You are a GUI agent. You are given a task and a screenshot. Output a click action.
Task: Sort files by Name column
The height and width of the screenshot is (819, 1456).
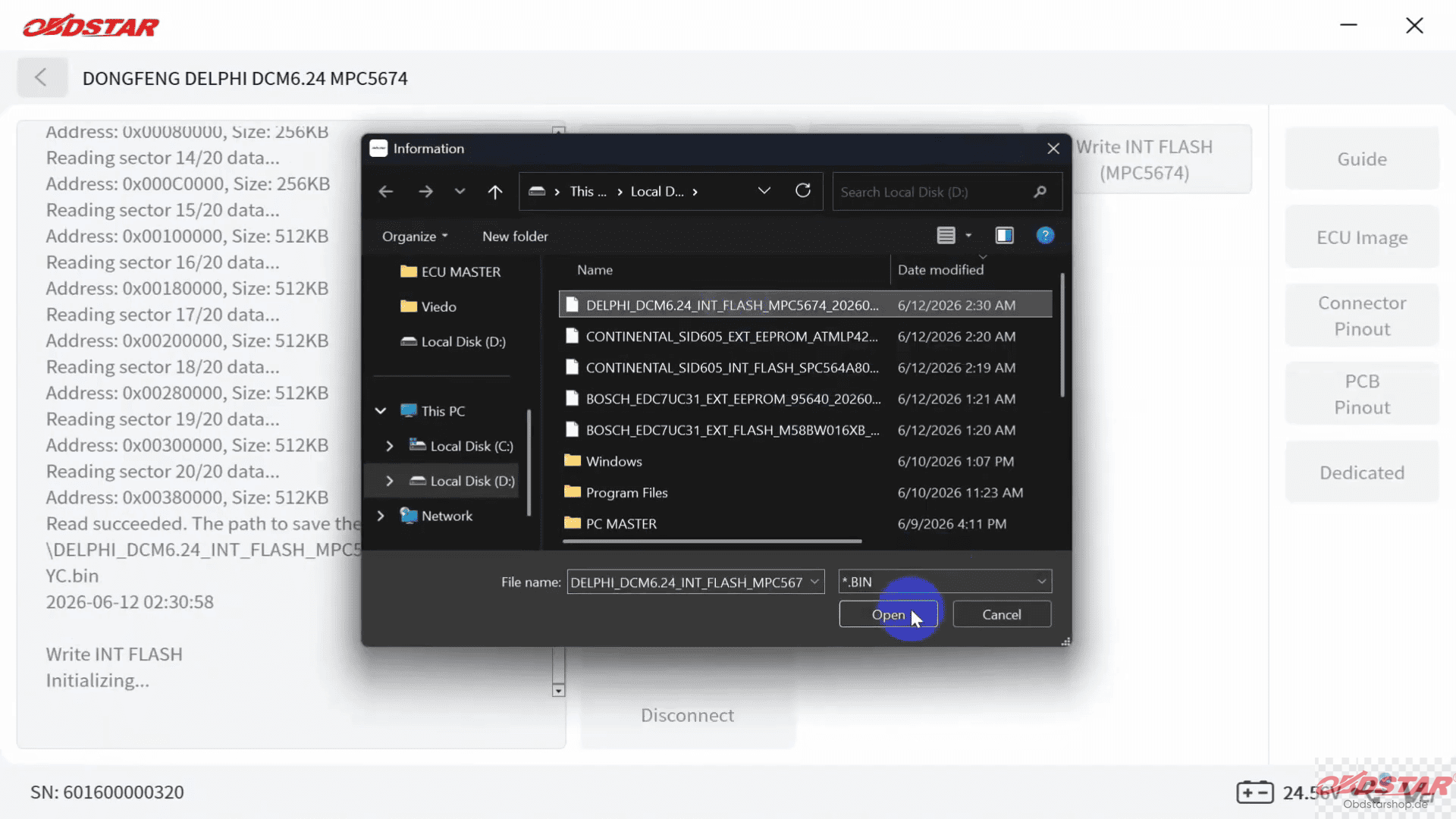[x=595, y=270]
